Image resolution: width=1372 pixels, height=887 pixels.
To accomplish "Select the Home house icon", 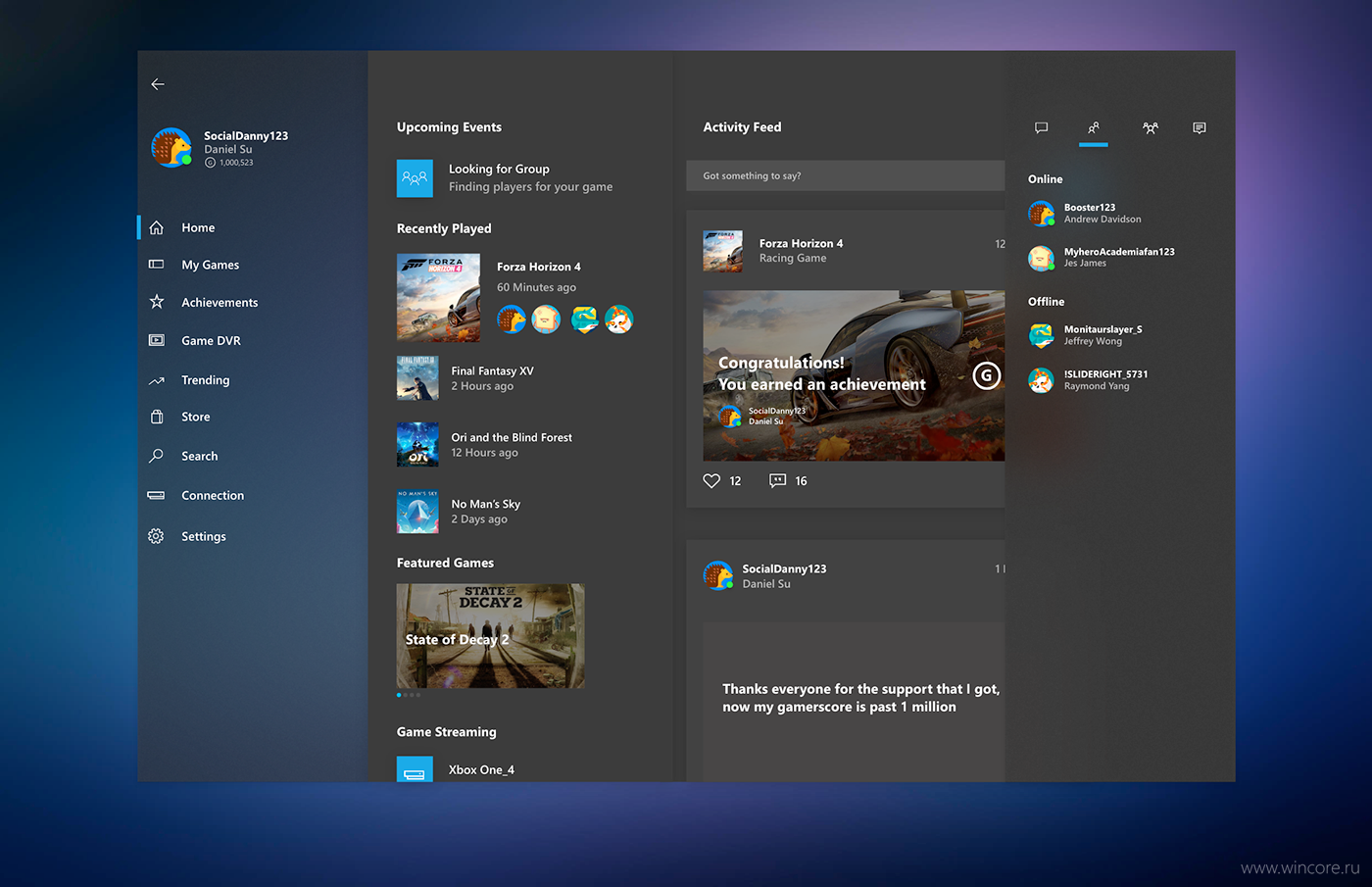I will tap(157, 227).
